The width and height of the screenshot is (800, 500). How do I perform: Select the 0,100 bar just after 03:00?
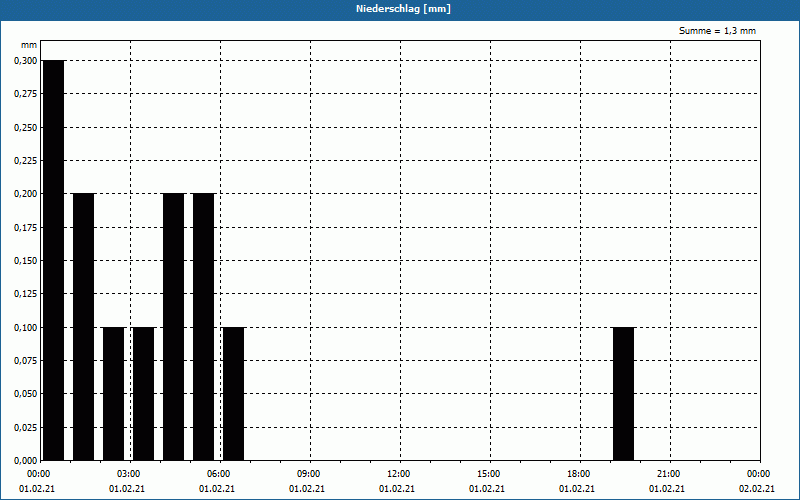(143, 394)
